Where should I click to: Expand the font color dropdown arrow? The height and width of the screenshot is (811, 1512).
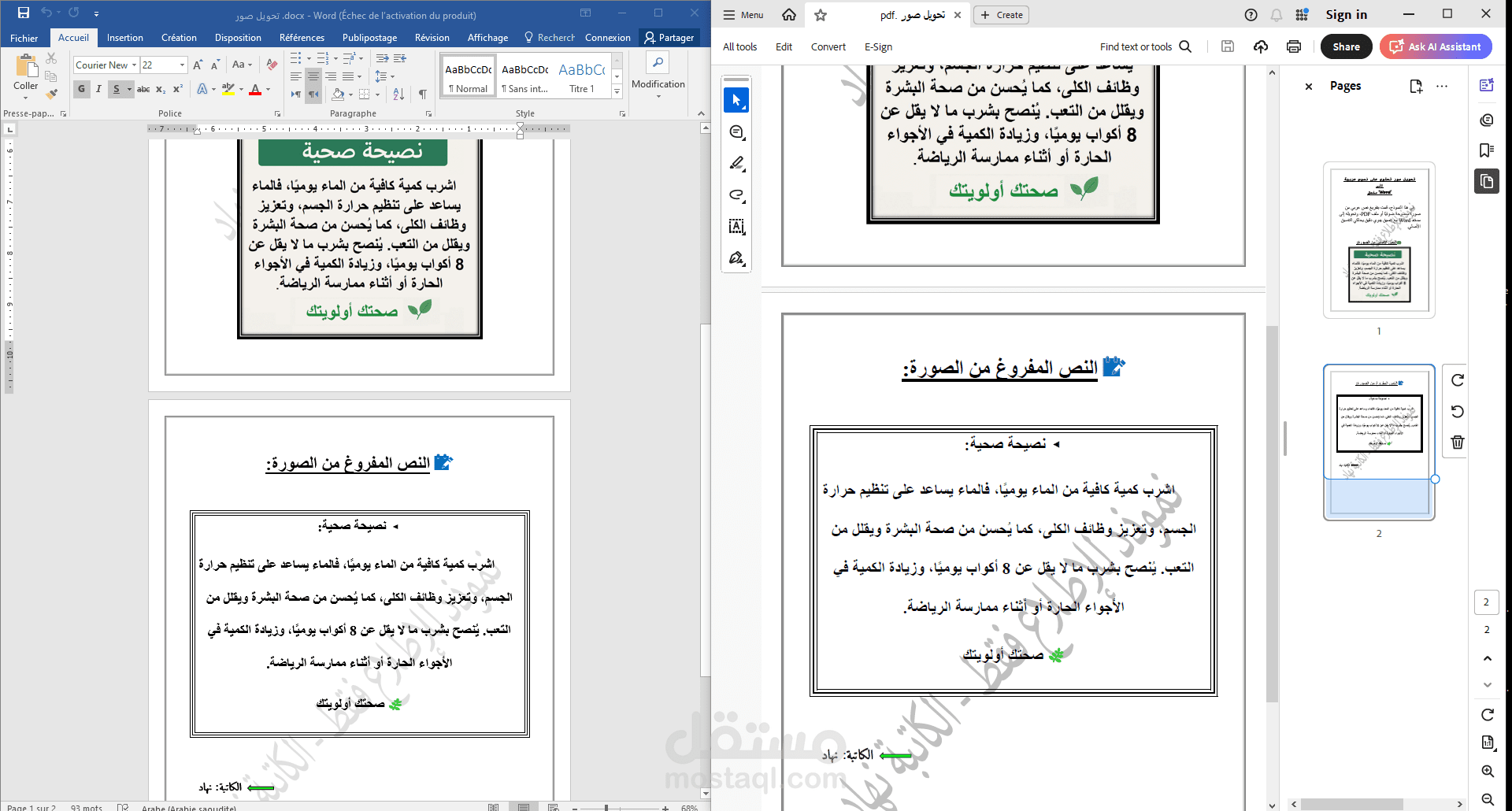coord(268,89)
